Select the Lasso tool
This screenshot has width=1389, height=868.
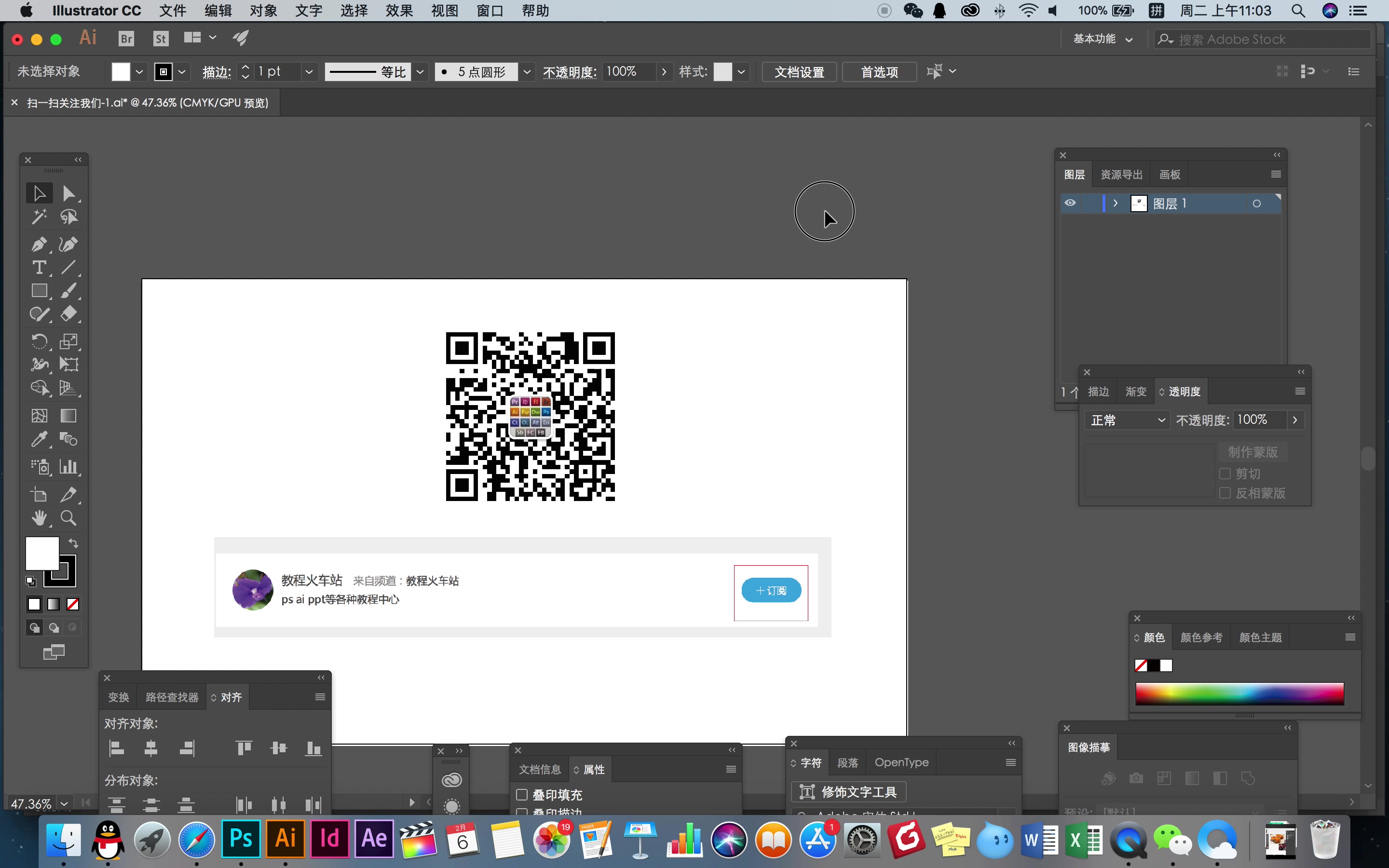69,217
